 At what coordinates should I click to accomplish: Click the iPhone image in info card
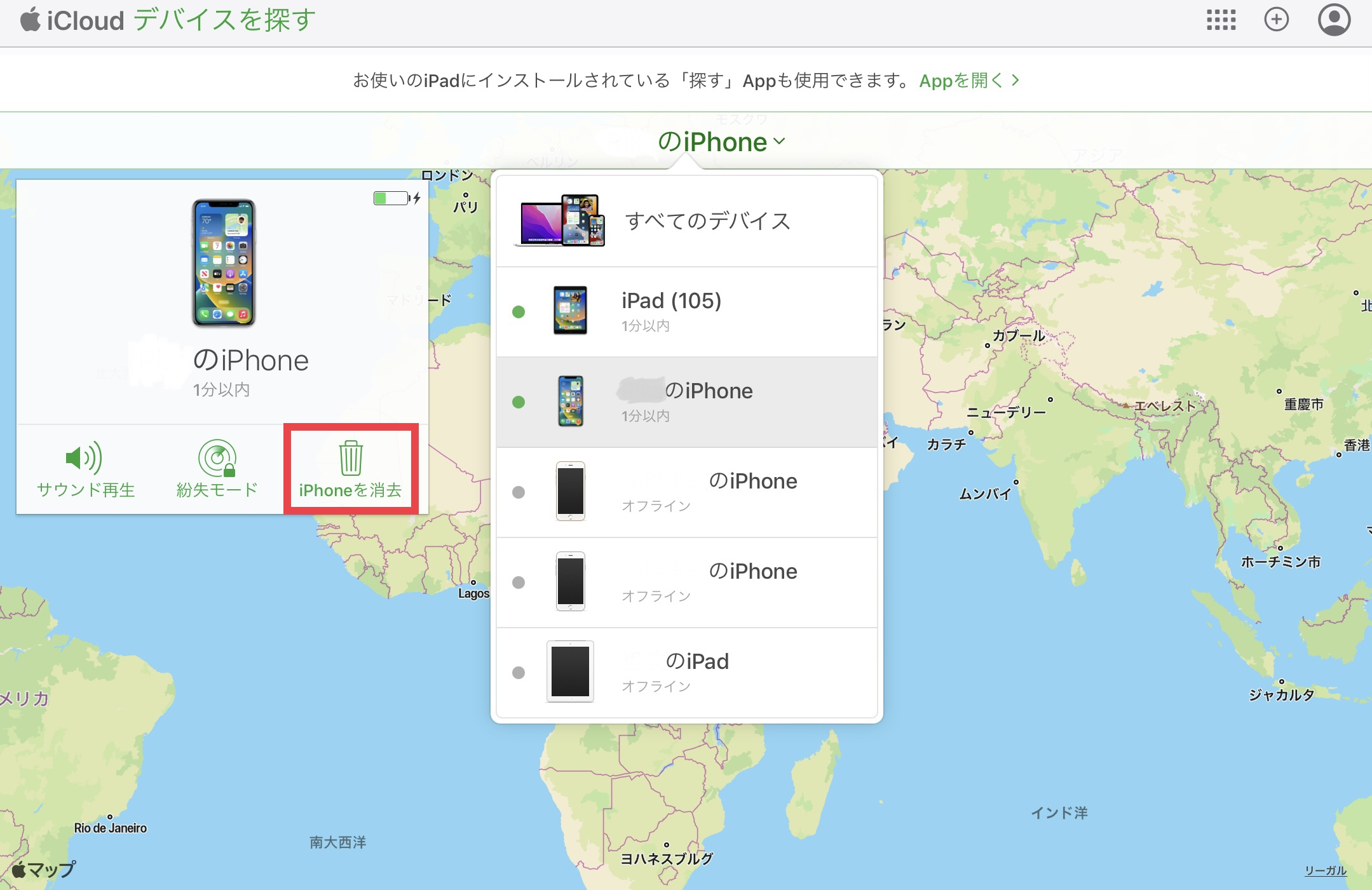click(x=224, y=262)
